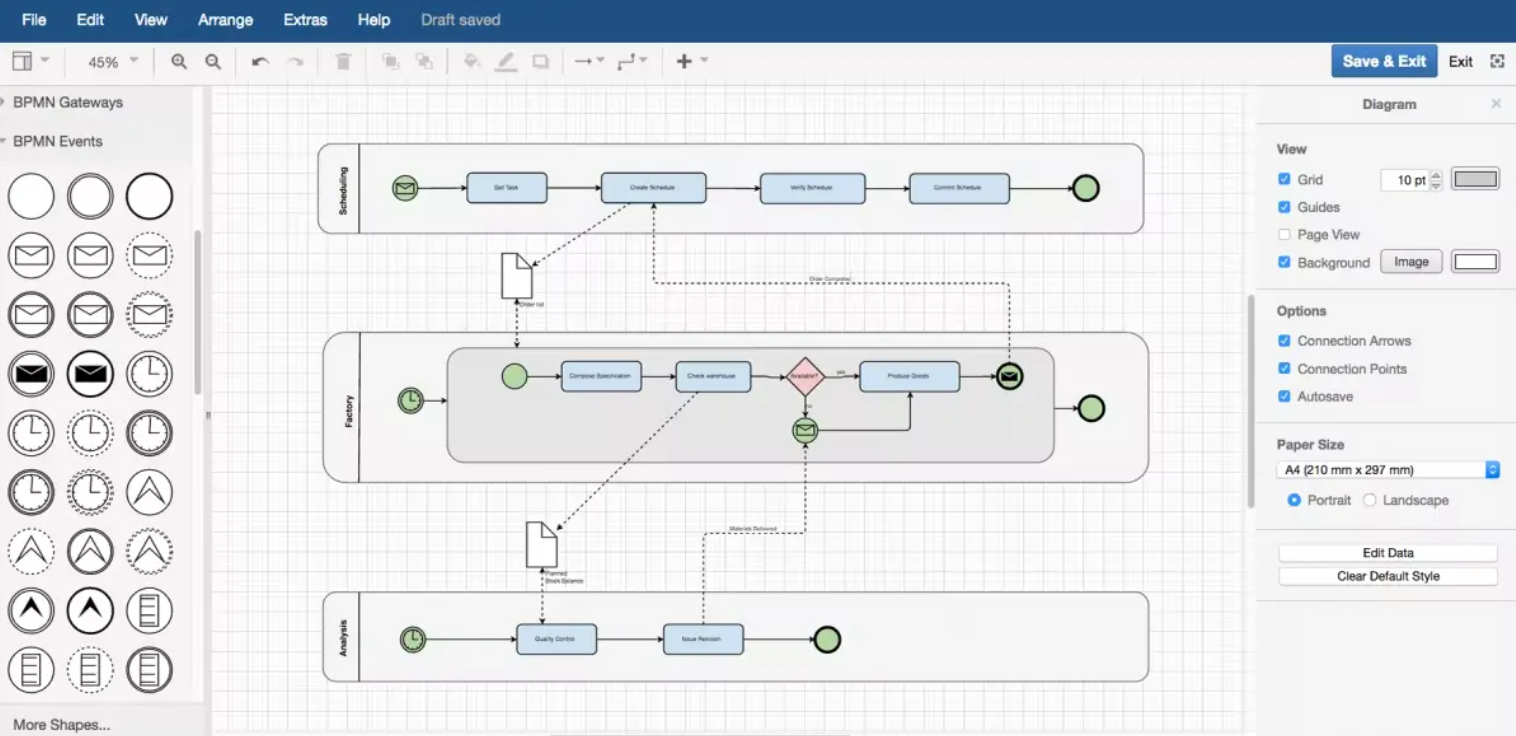Pick the dashed double-circle escalation shape

pos(149,552)
